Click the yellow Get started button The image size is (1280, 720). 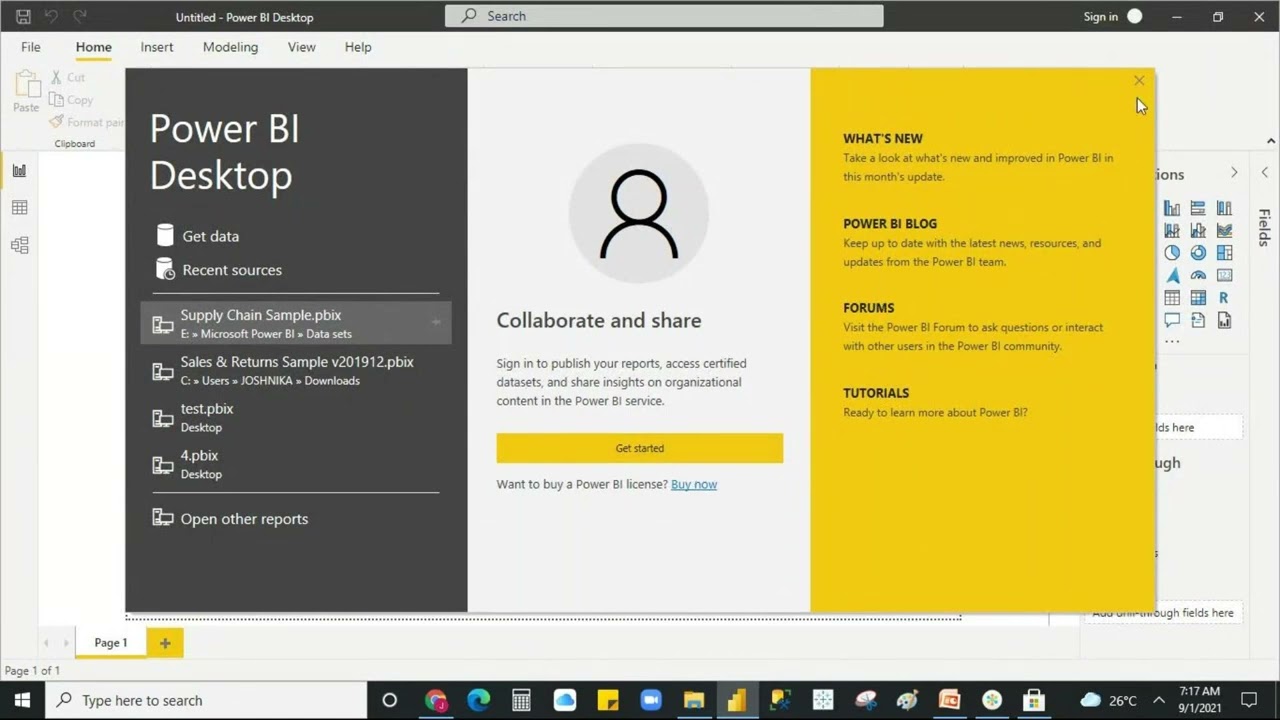tap(640, 448)
